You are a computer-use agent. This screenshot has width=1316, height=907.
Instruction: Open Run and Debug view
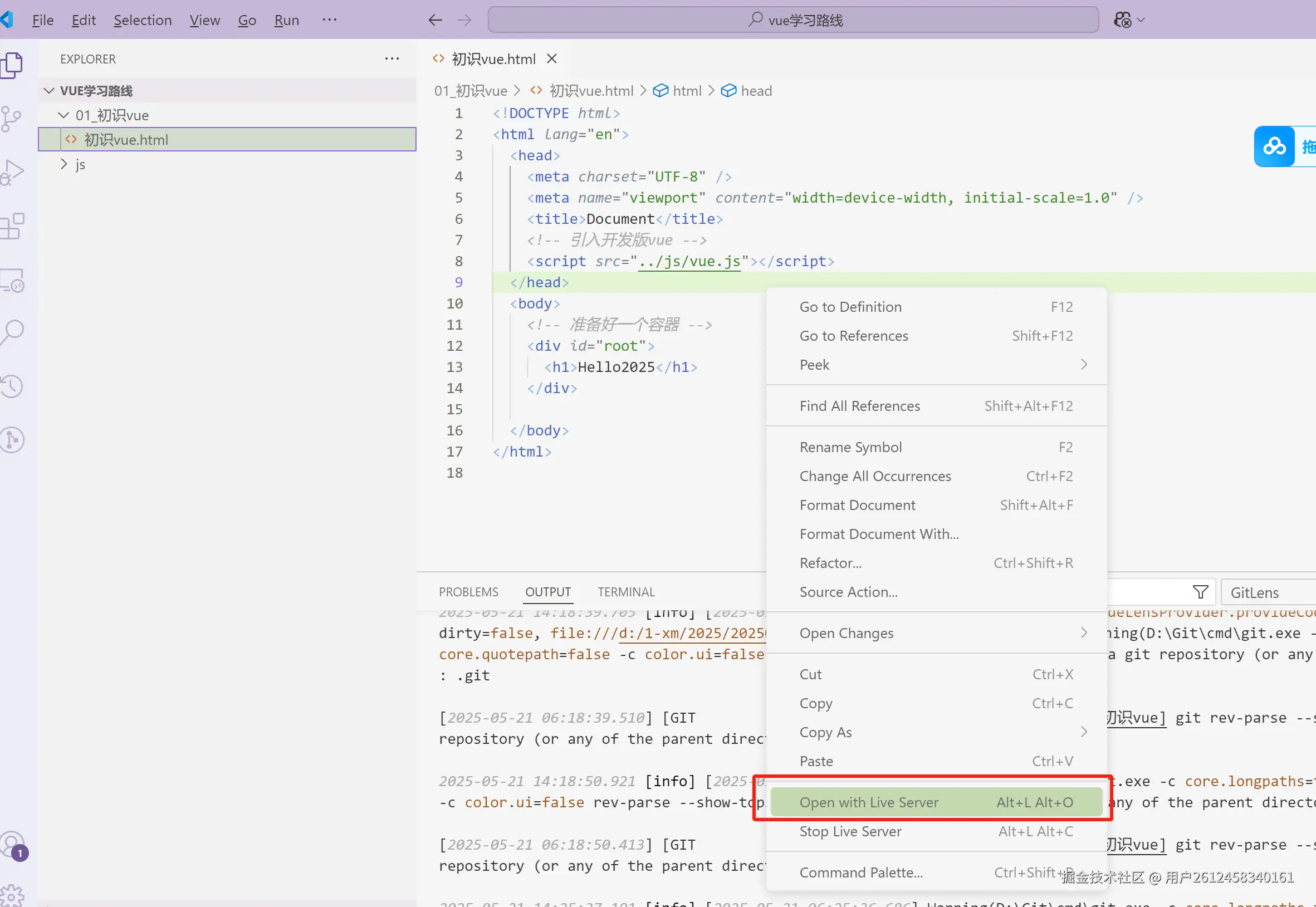(x=12, y=172)
